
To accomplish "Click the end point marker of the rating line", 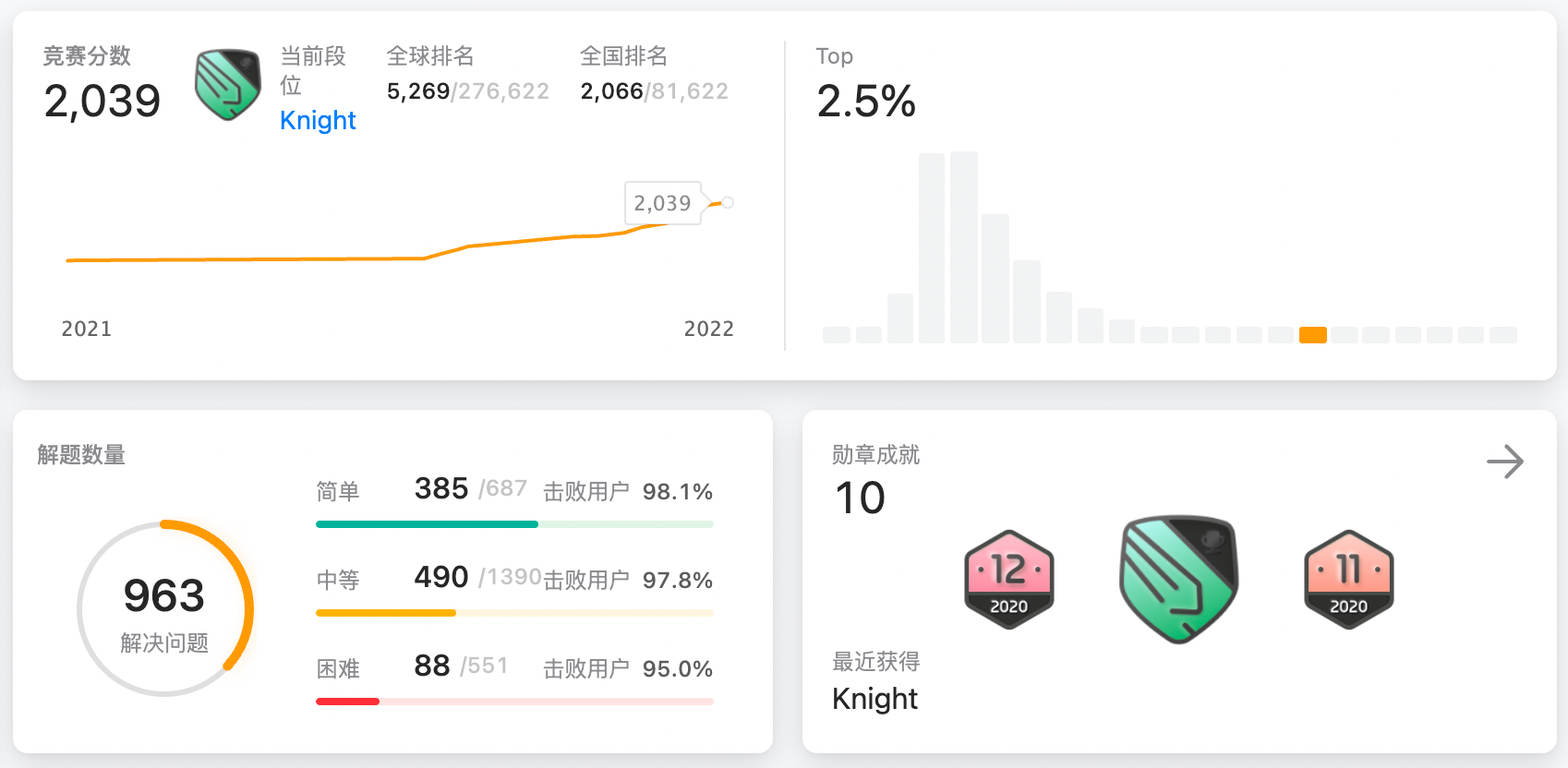I will (x=728, y=202).
